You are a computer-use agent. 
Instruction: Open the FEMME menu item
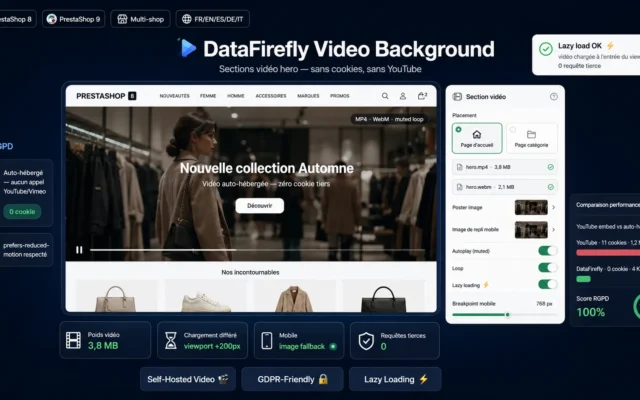coord(208,96)
